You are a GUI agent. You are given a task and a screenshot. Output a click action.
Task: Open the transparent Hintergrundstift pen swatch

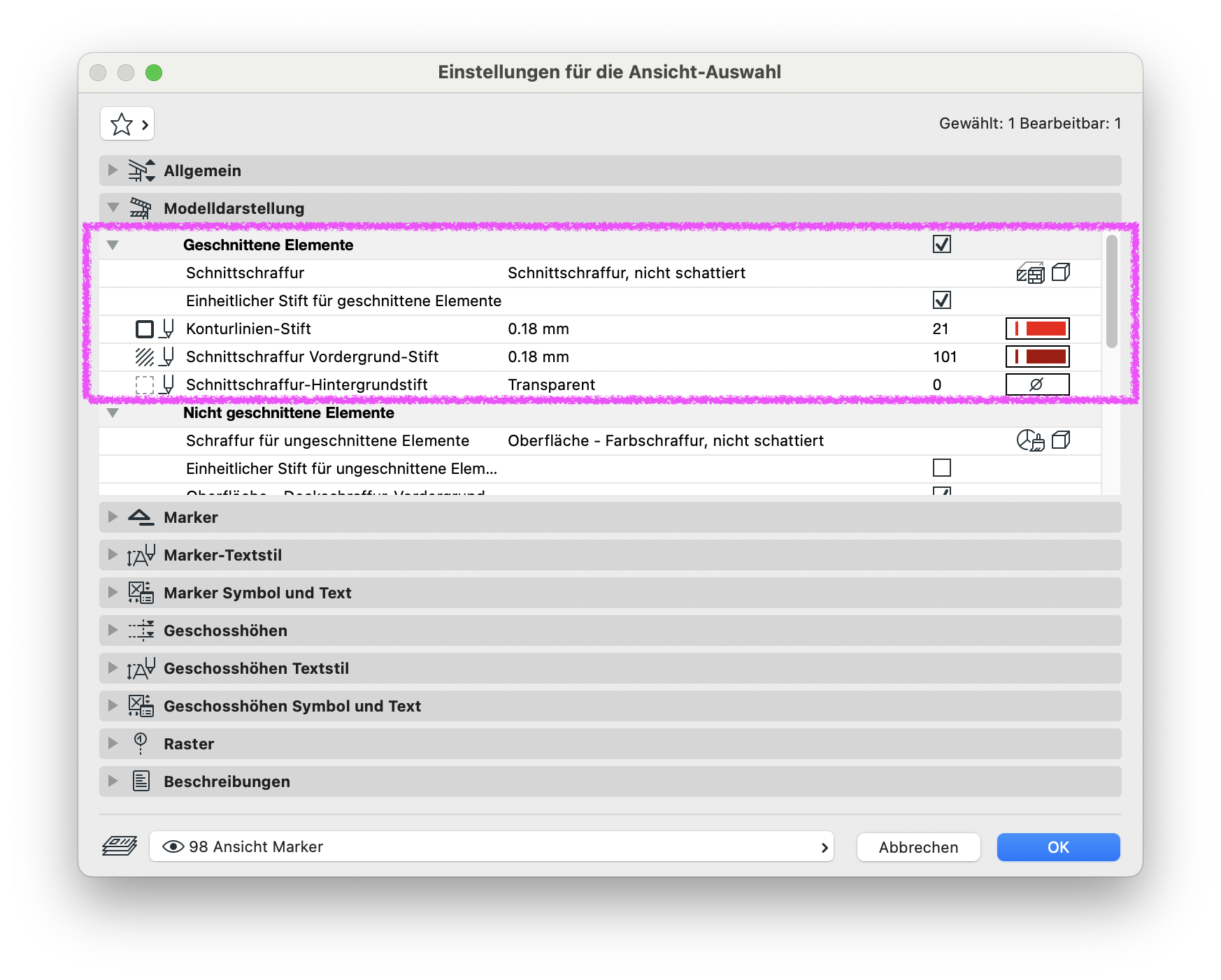pyautogui.click(x=1038, y=384)
